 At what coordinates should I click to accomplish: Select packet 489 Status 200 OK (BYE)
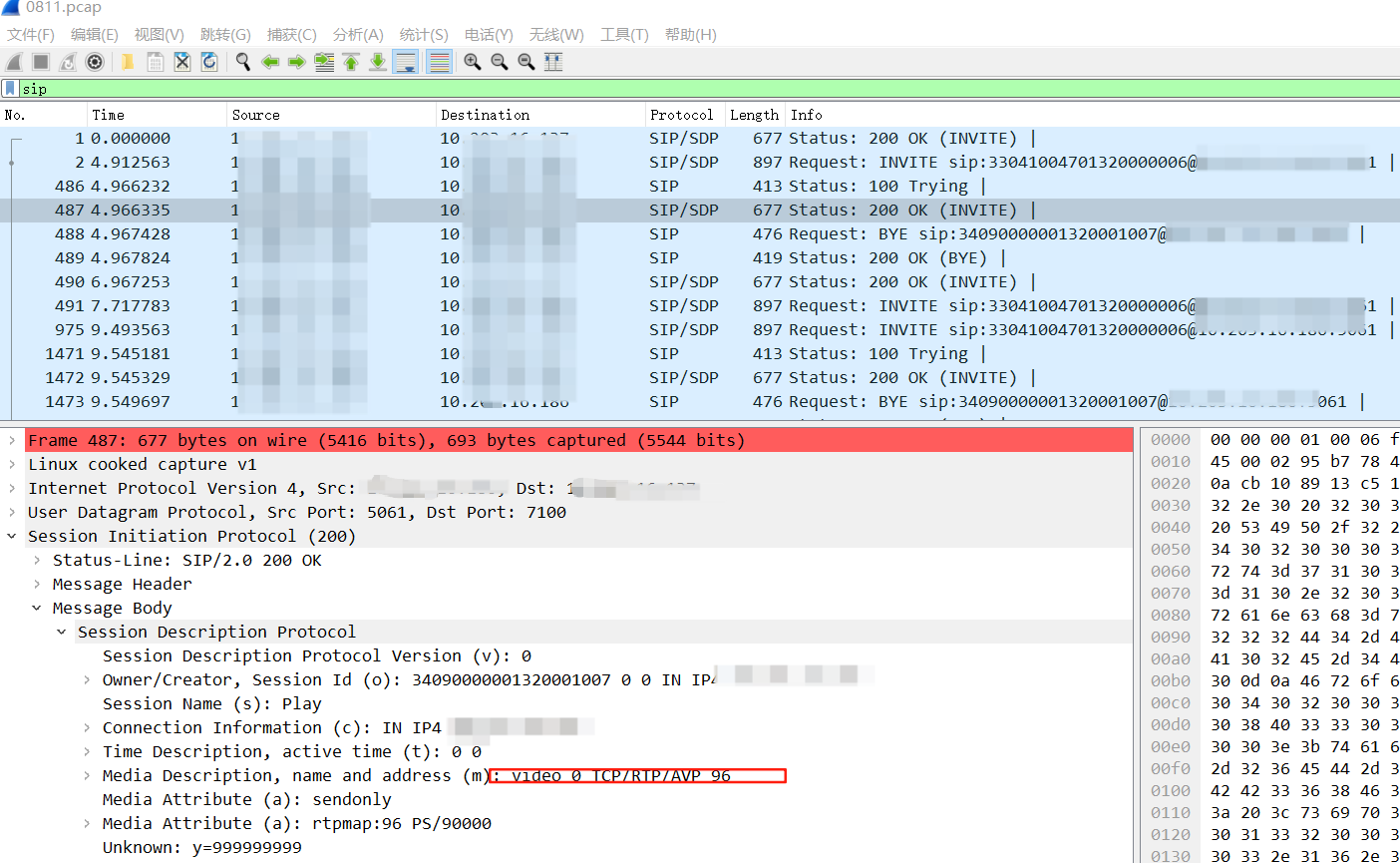700,258
